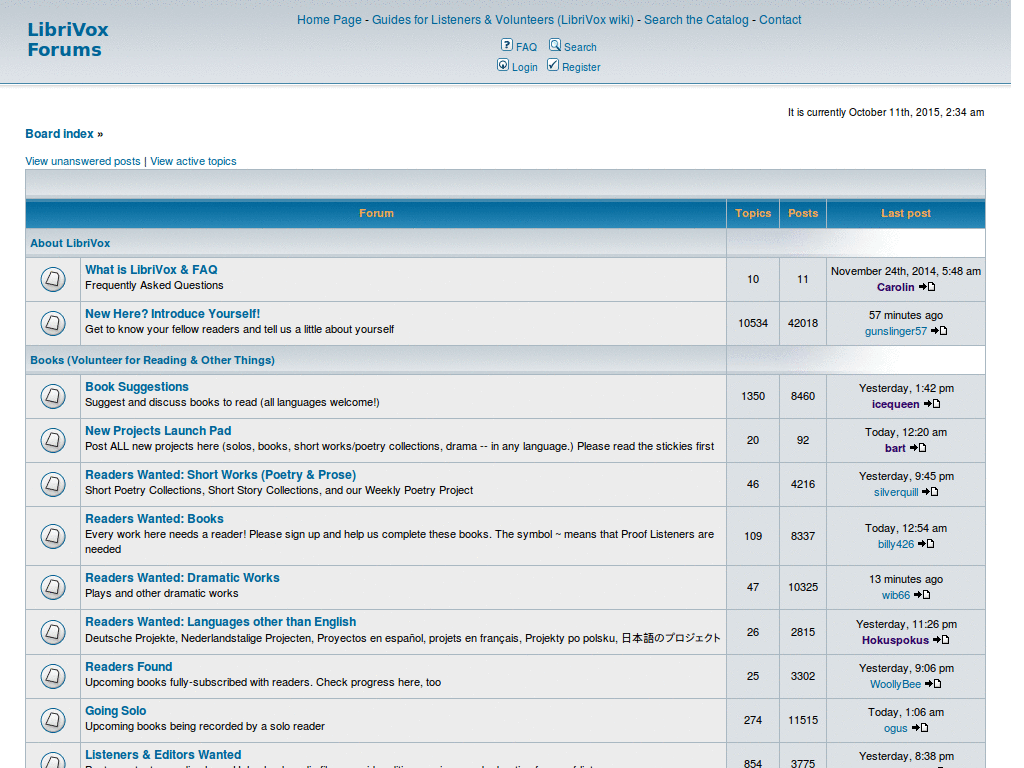Viewport: 1024px width, 768px height.
Task: Open latest post icon next to Carolin
Action: (x=927, y=287)
